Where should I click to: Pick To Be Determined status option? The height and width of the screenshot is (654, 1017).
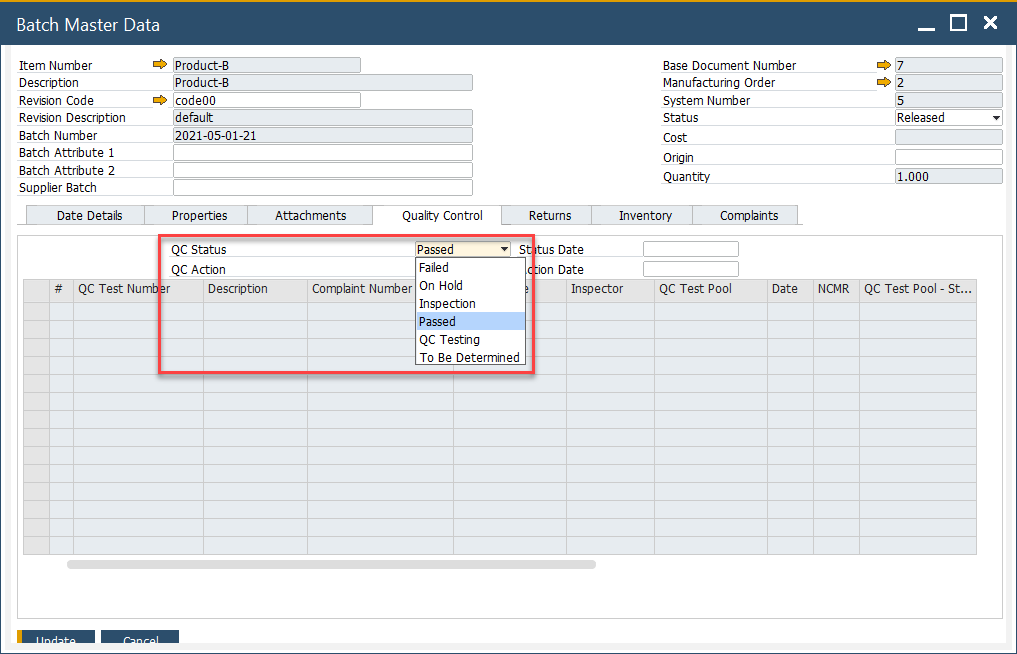[470, 358]
